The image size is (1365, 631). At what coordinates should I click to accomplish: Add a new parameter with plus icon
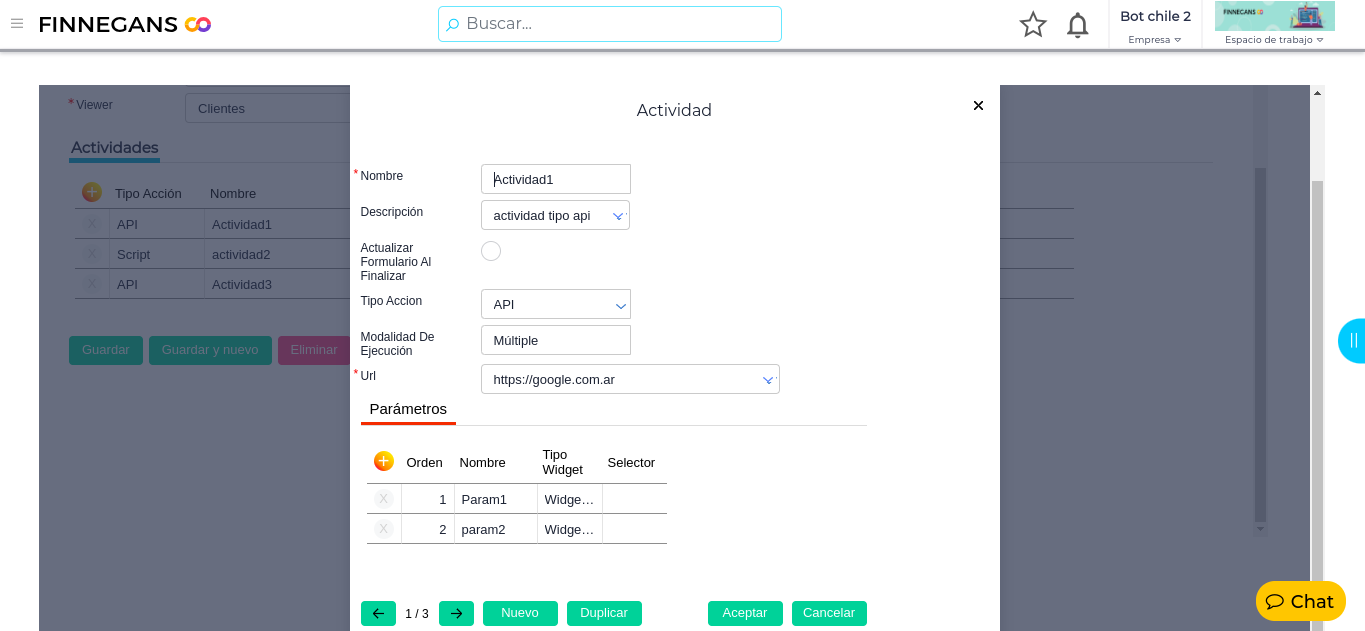pos(384,461)
